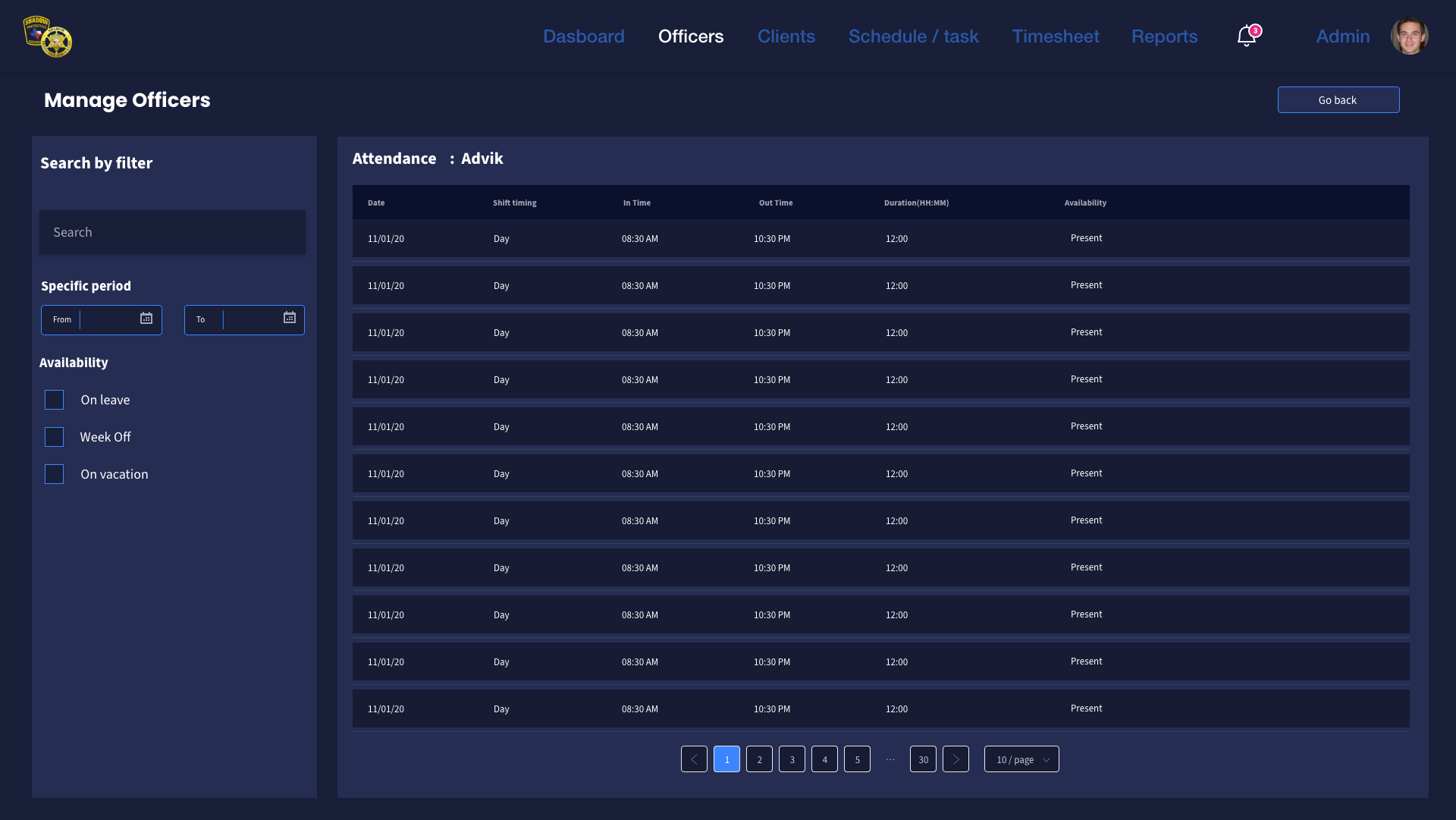
Task: Click the company shield logo
Action: [x=47, y=36]
